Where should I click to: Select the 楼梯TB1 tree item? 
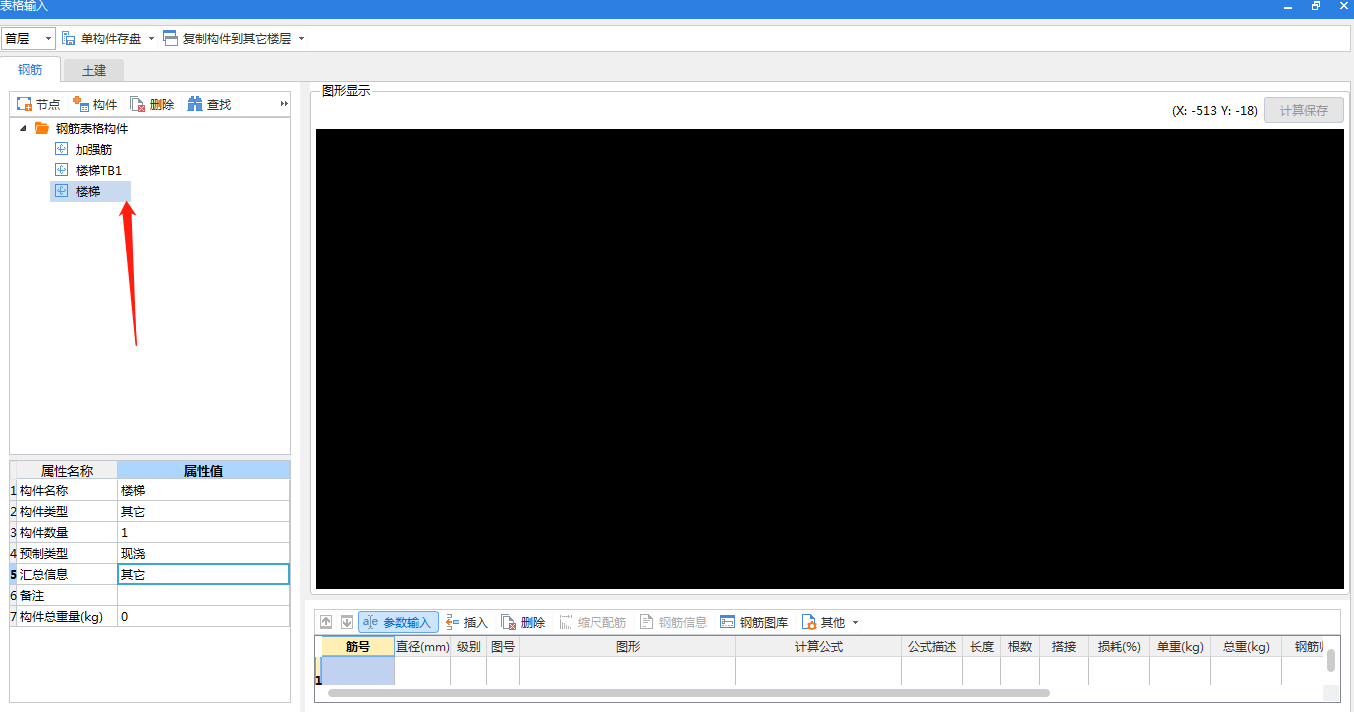pyautogui.click(x=99, y=170)
